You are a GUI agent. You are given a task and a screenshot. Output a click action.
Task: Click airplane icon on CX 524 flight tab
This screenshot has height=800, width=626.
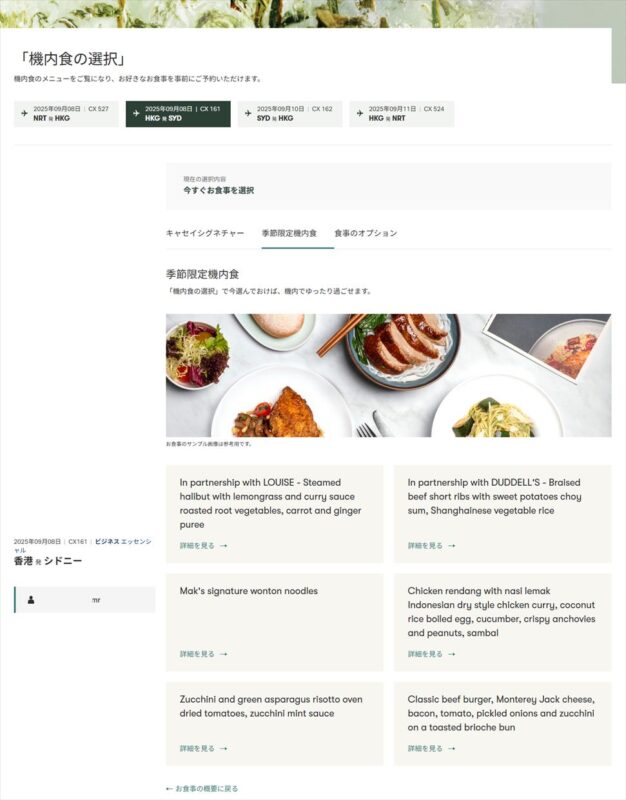click(360, 113)
